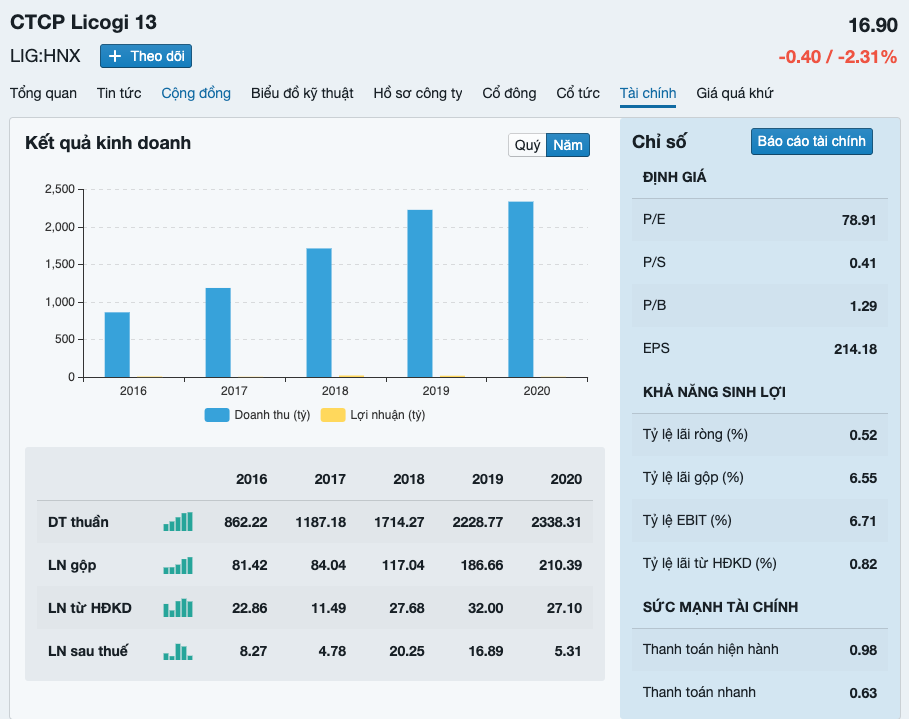Click the KHẢ NĂNG SINH LỢI heading
The image size is (909, 719).
[x=714, y=392]
